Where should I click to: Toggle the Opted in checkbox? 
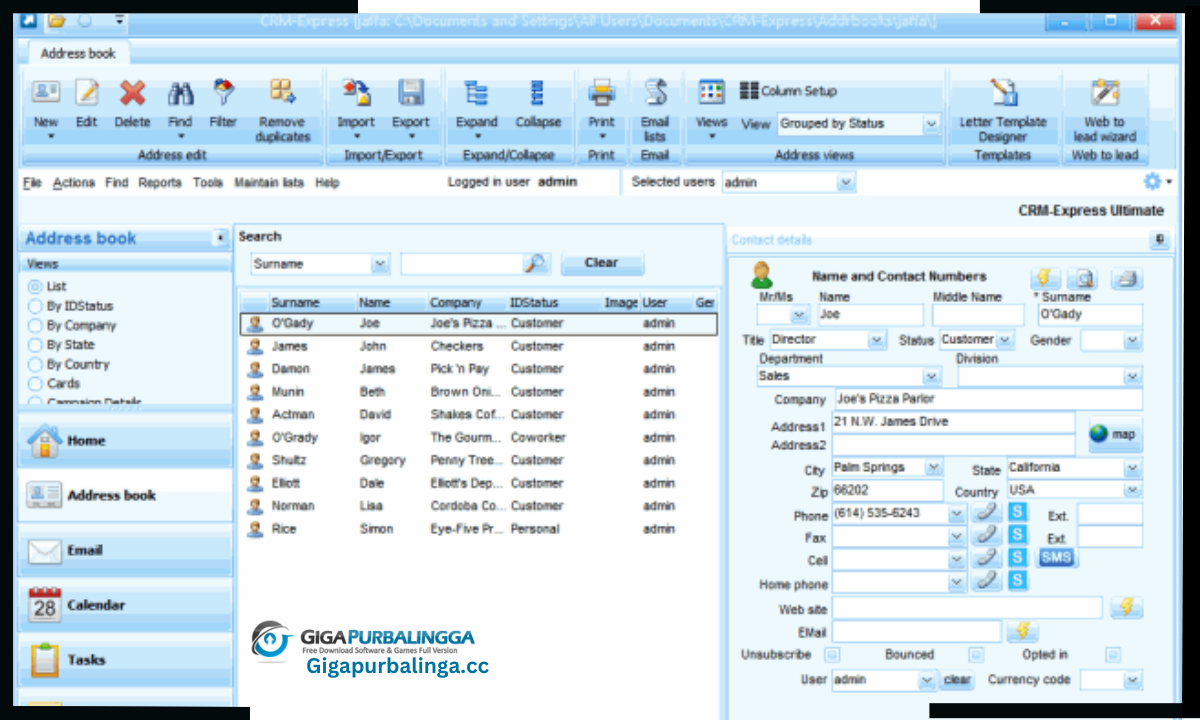pos(1113,655)
